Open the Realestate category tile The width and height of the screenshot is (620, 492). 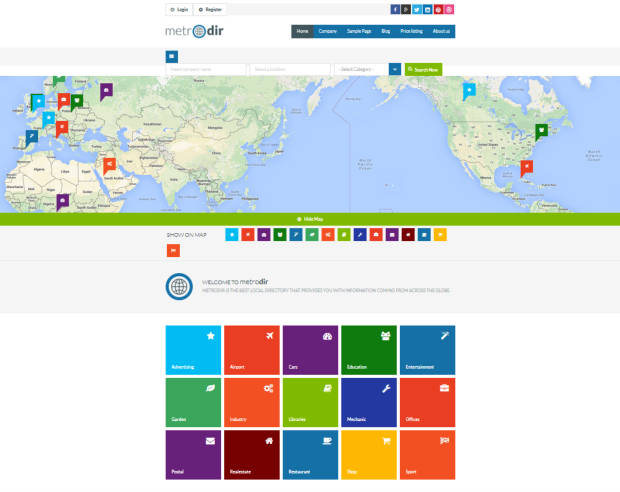pyautogui.click(x=252, y=455)
